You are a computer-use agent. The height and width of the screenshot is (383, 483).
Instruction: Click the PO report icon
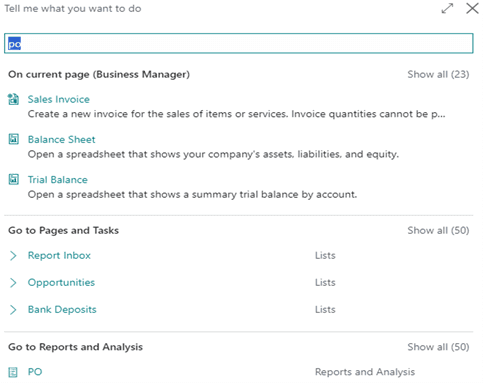click(13, 372)
